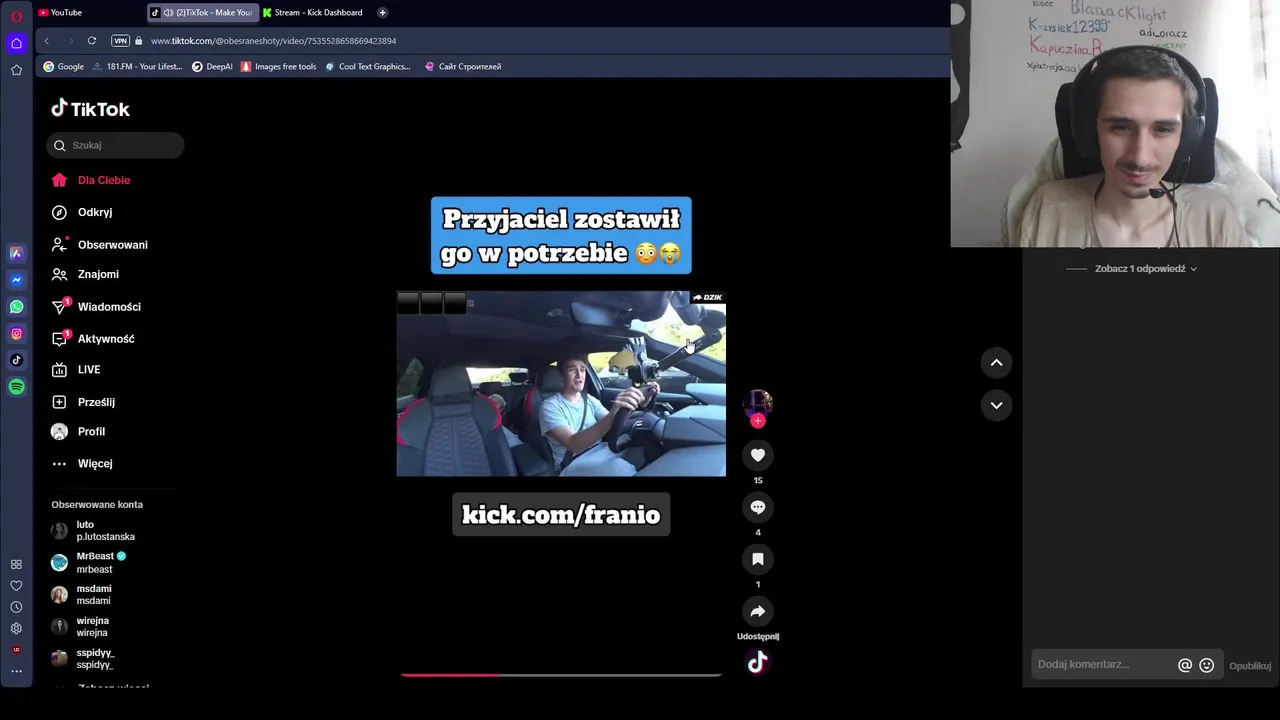Open the DeepAI bookmark
The width and height of the screenshot is (1280, 720).
(x=212, y=67)
